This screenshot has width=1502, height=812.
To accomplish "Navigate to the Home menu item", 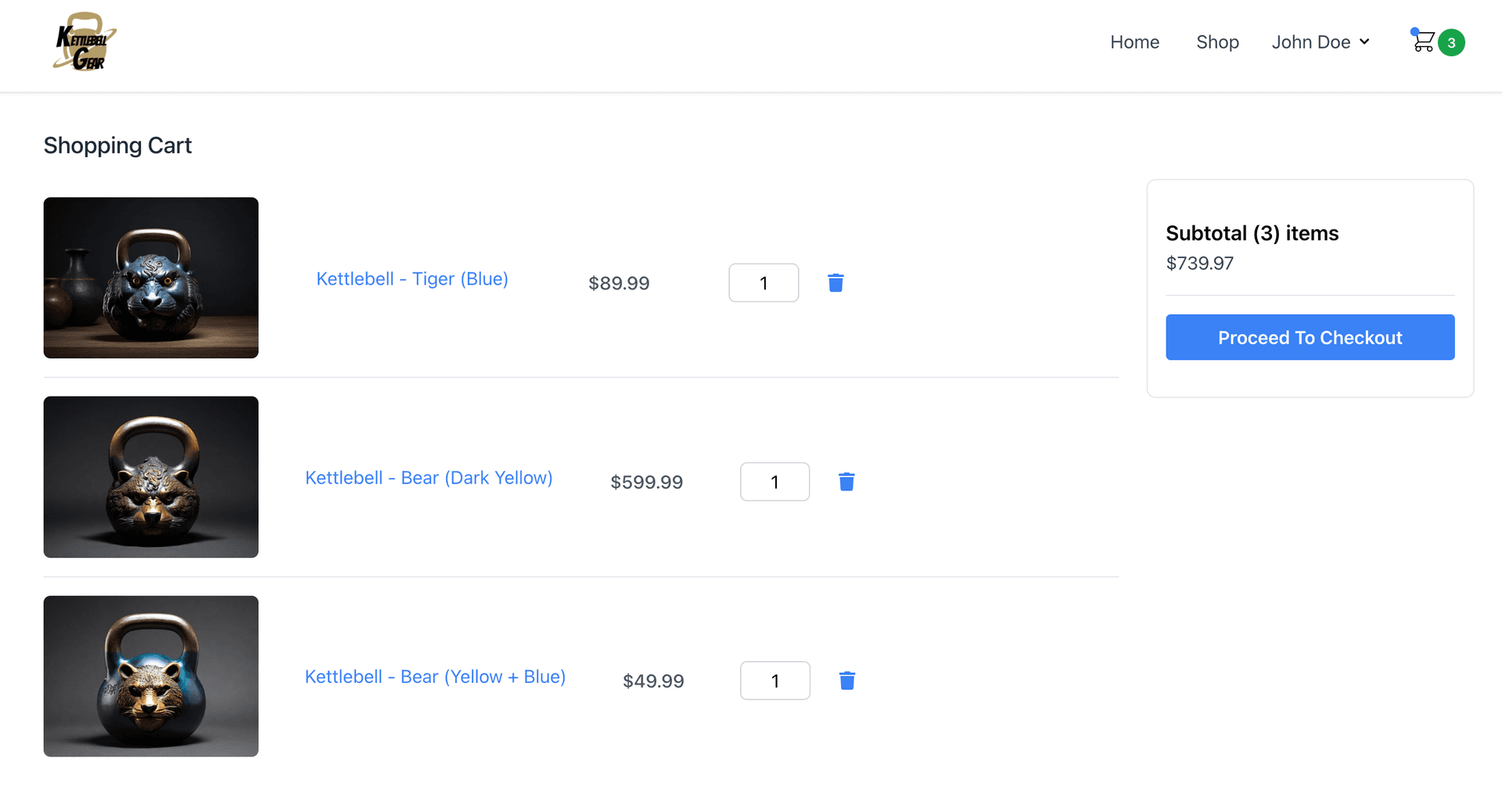I will point(1134,41).
